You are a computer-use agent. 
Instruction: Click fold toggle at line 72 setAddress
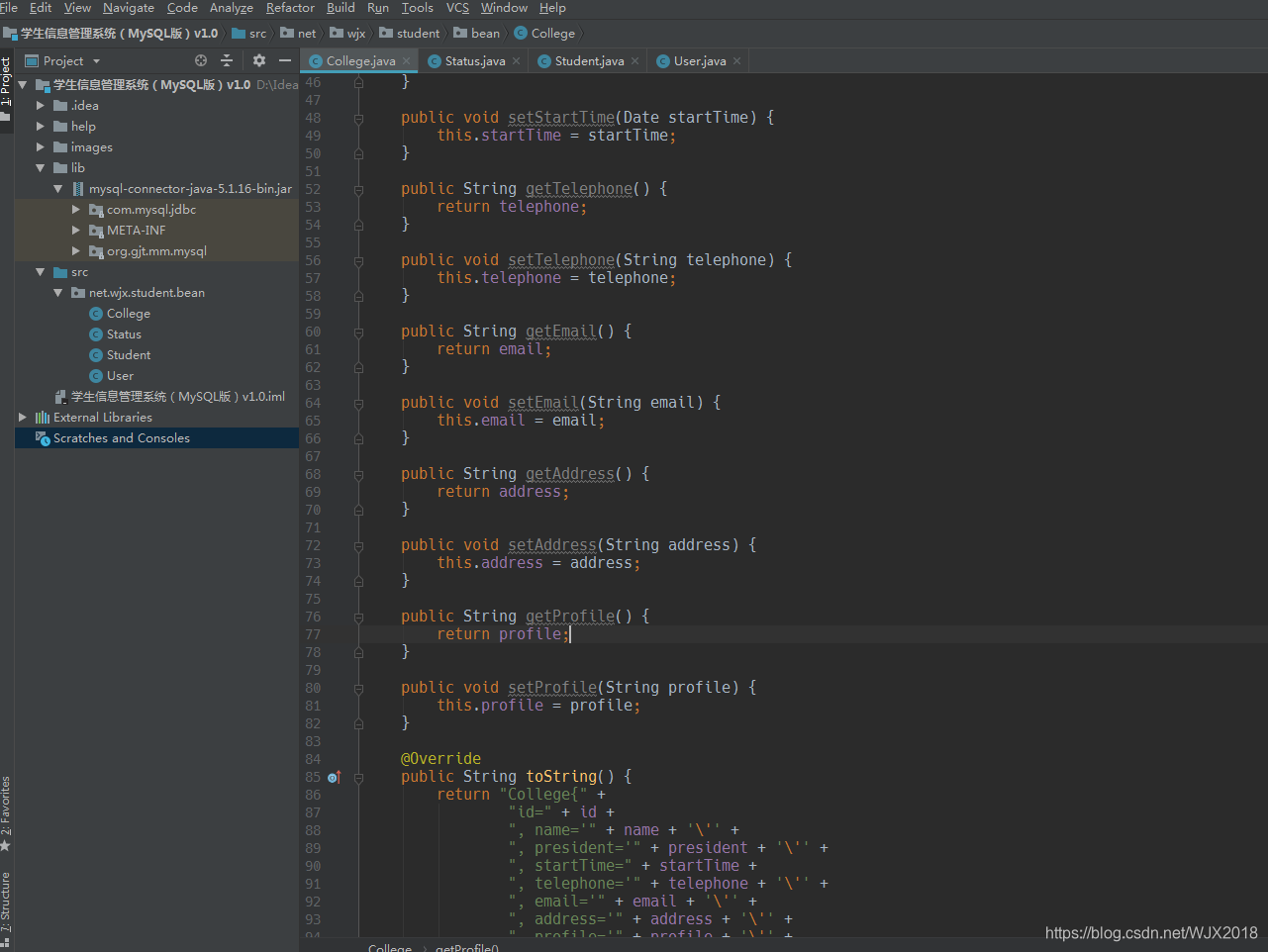pyautogui.click(x=358, y=545)
